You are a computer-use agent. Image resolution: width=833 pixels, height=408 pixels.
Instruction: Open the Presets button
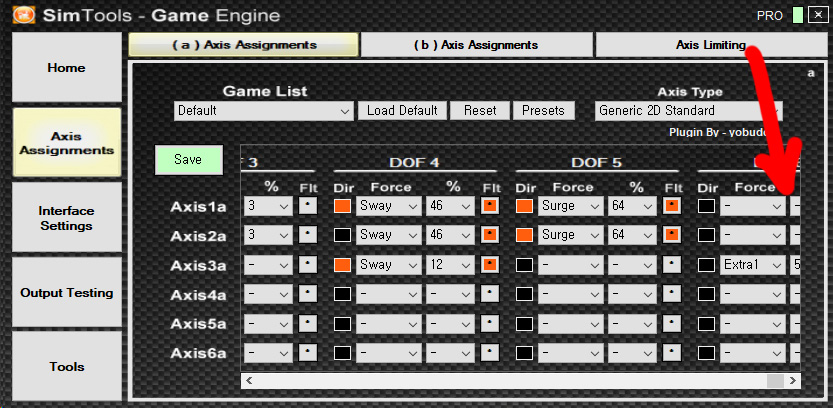543,110
